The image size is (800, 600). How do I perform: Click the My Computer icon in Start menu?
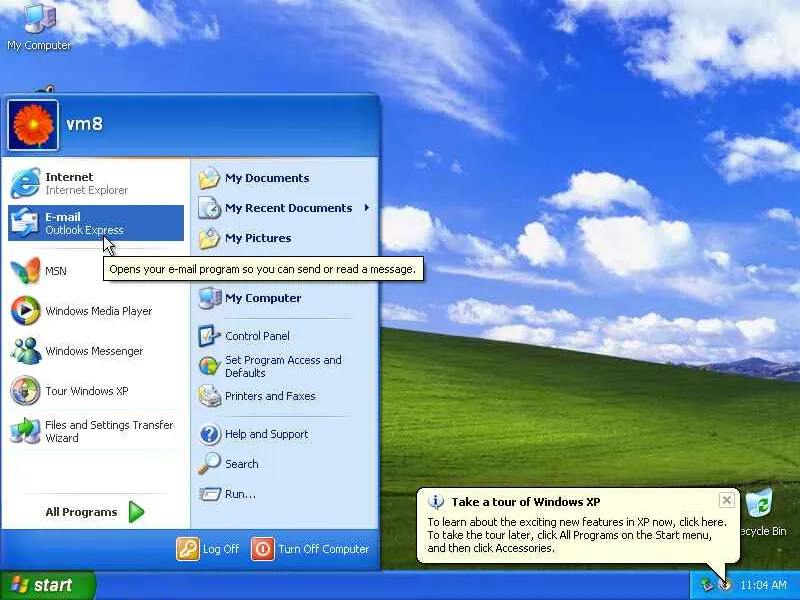[x=209, y=298]
